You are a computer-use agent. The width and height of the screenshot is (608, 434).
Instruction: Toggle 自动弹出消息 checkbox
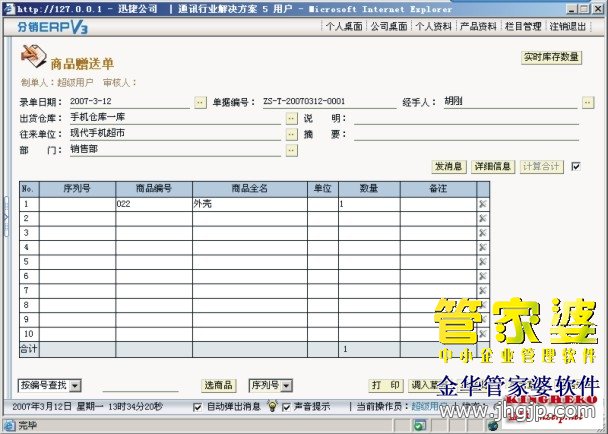197,407
